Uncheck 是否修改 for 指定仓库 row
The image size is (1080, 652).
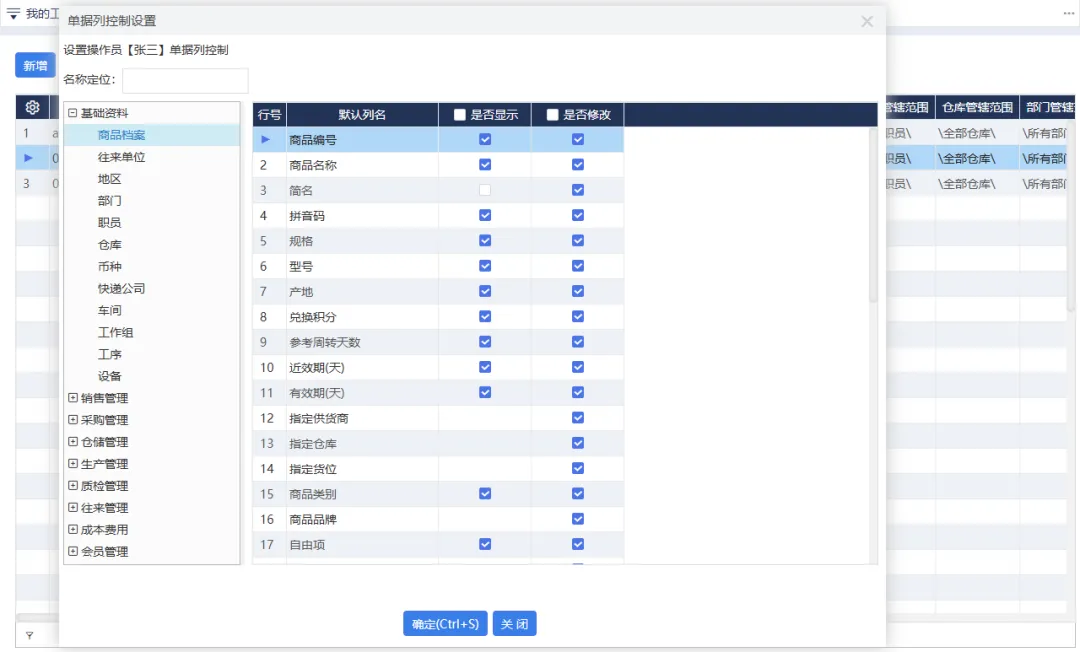click(578, 443)
